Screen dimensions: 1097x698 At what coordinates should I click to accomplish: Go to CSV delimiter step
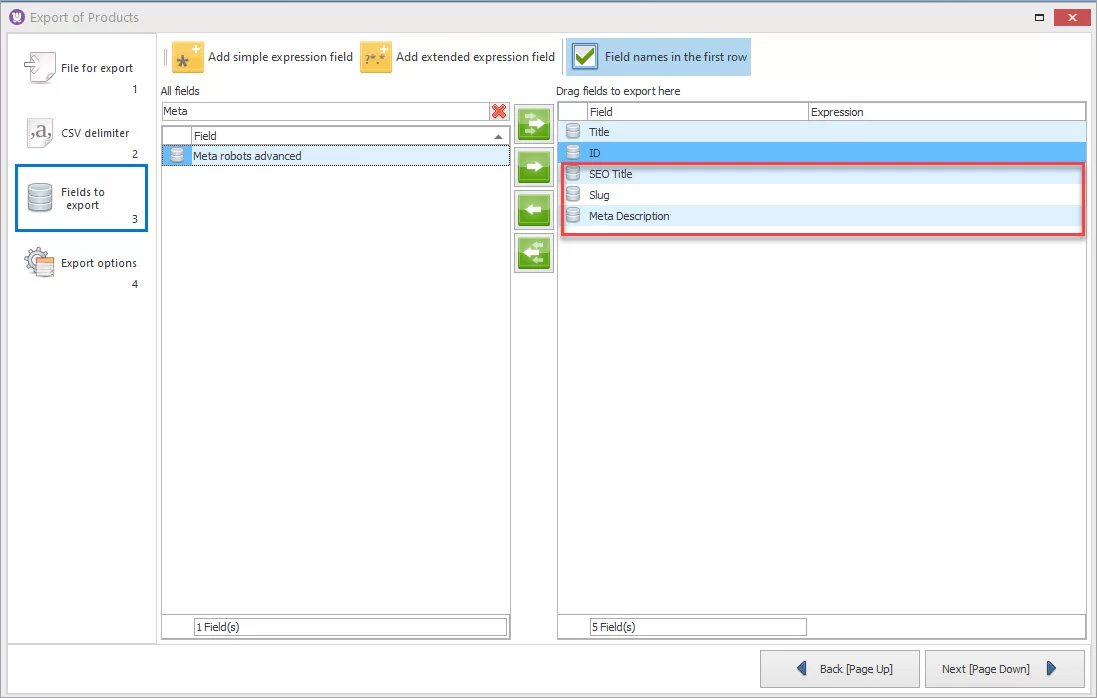tap(81, 134)
